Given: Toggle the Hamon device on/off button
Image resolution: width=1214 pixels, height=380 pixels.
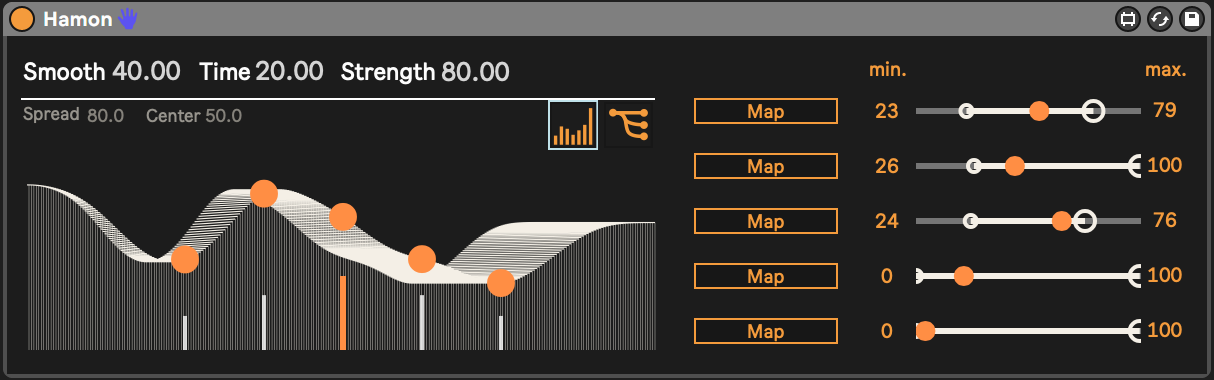Looking at the screenshot, I should coord(21,18).
